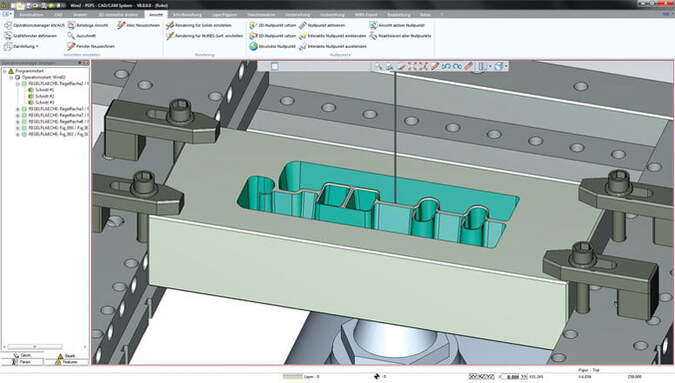
Task: Expand the last REGELFLAECHE tree entry
Action: [x=18, y=134]
